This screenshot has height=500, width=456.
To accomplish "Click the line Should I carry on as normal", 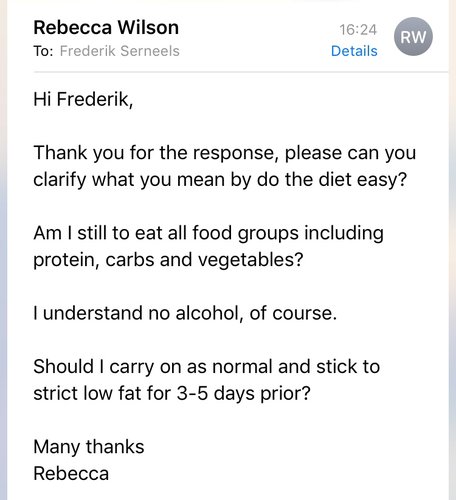I will pos(207,367).
